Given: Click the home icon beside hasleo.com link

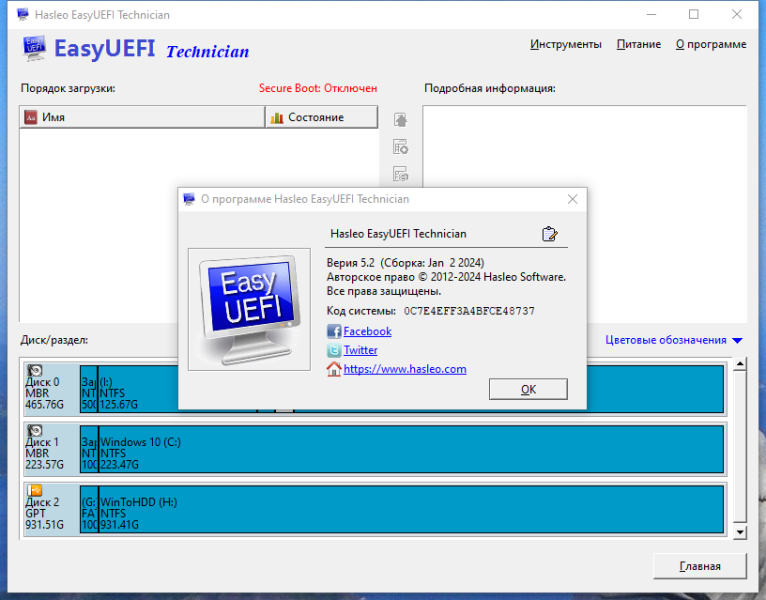Looking at the screenshot, I should (x=334, y=369).
